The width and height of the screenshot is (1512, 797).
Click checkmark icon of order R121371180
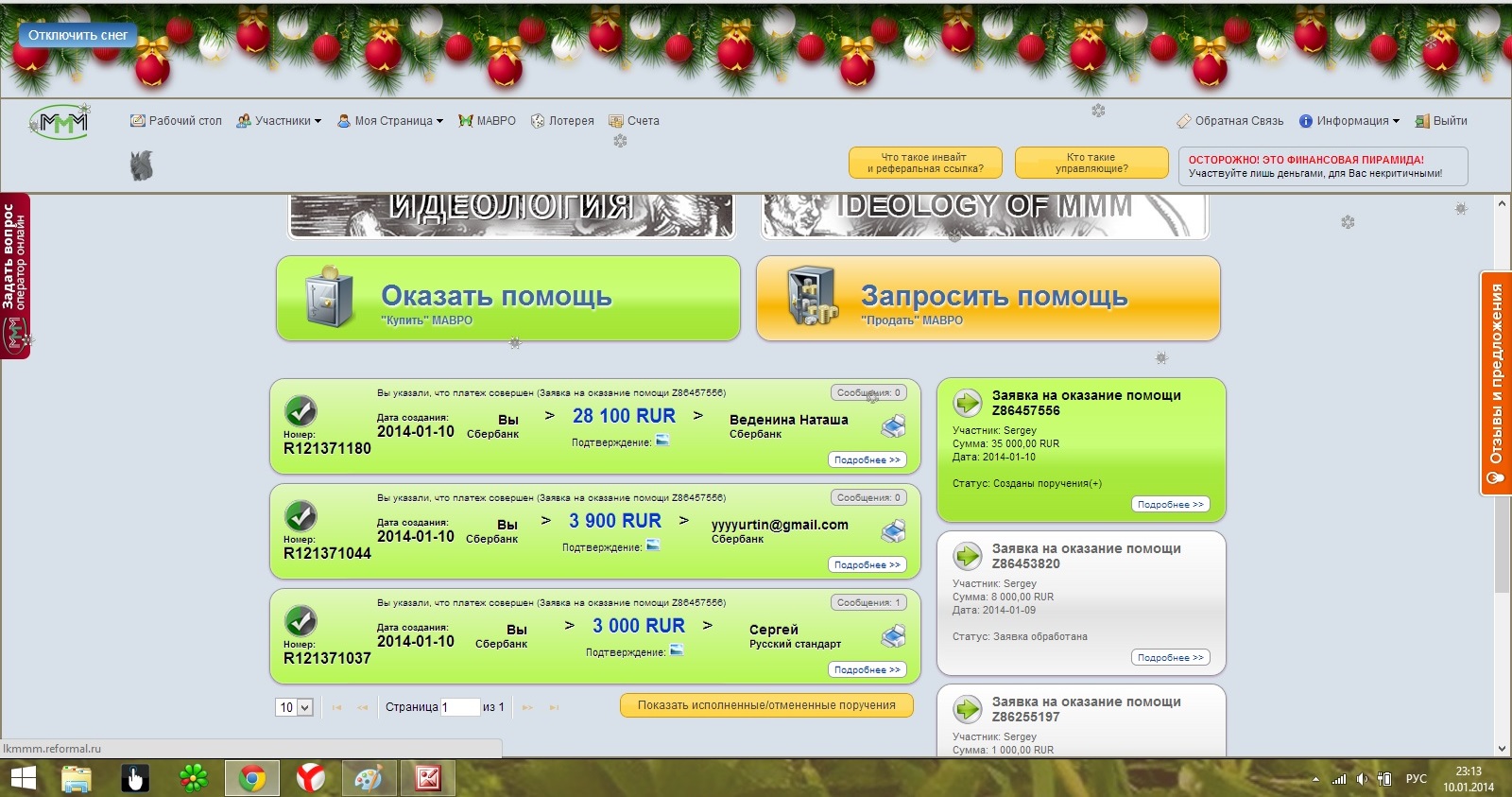(301, 410)
